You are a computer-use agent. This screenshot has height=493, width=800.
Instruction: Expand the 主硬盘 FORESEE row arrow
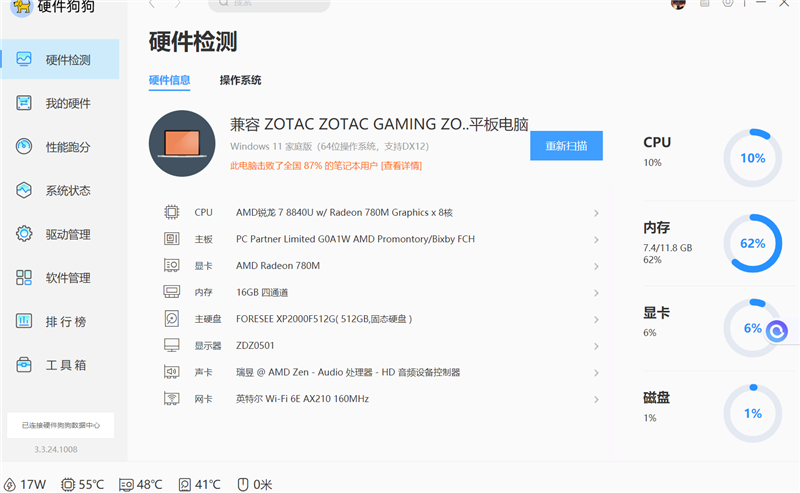tap(596, 319)
